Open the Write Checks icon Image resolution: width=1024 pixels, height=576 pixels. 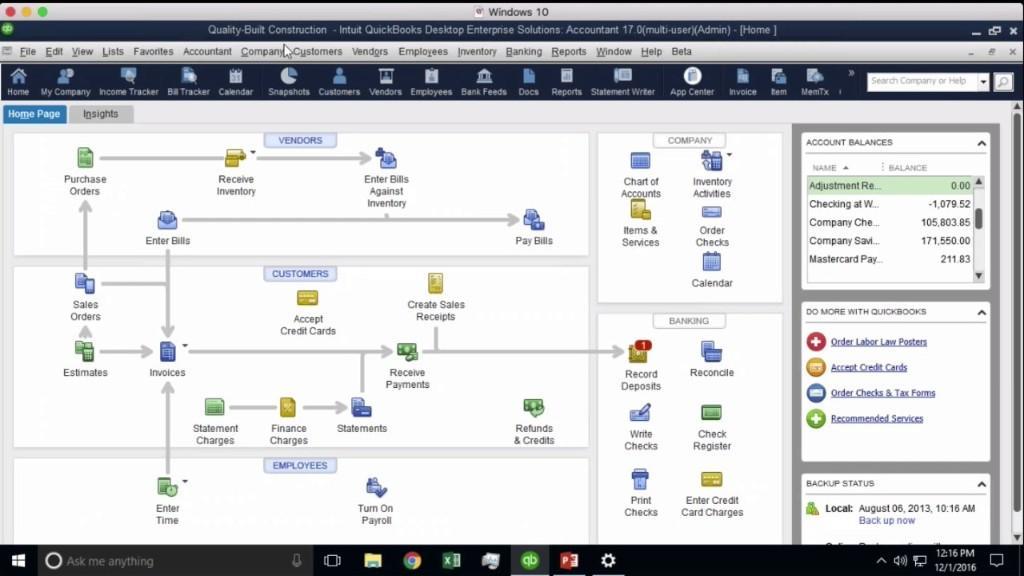[640, 413]
